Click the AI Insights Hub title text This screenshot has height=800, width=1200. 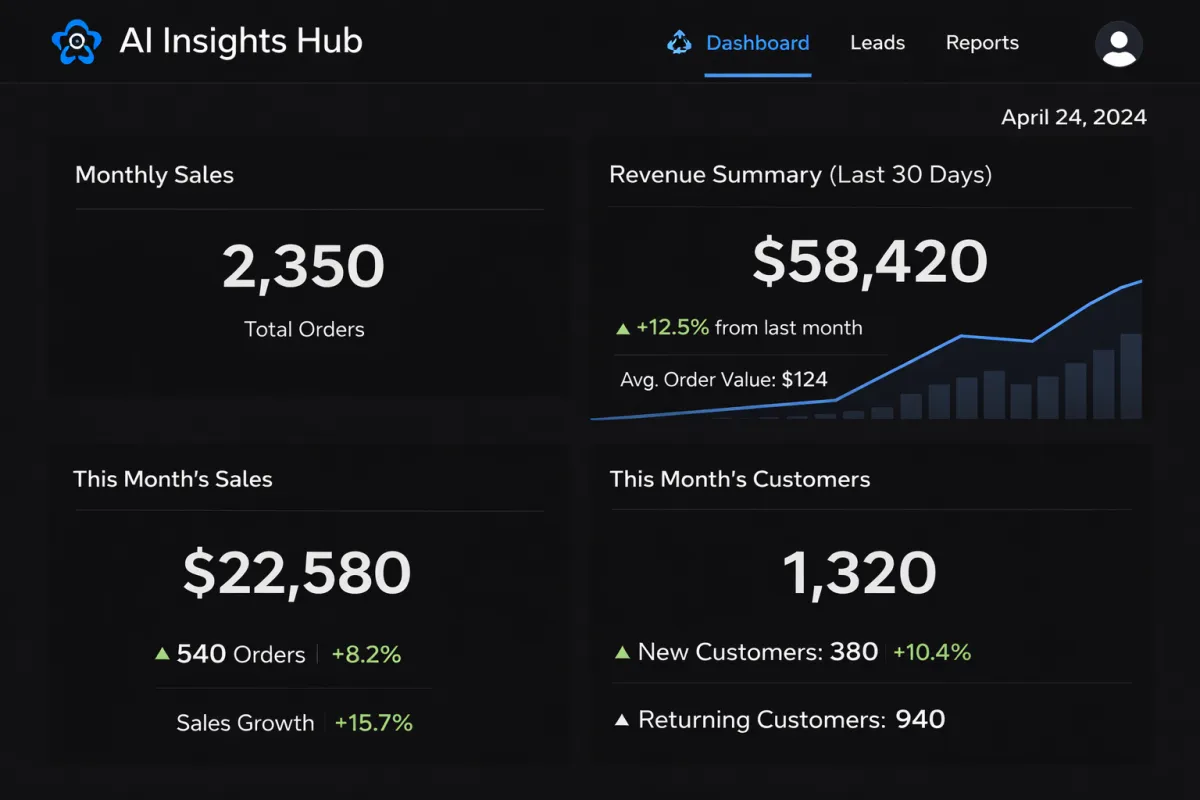click(240, 41)
